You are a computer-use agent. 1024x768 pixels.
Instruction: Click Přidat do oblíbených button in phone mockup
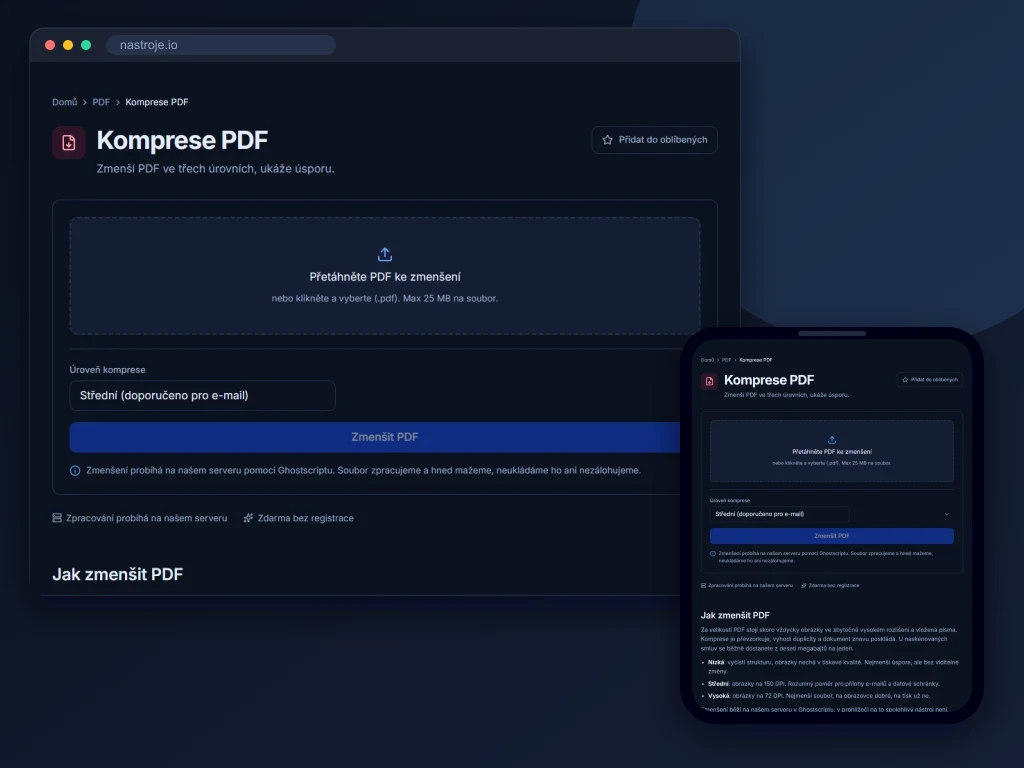click(930, 379)
